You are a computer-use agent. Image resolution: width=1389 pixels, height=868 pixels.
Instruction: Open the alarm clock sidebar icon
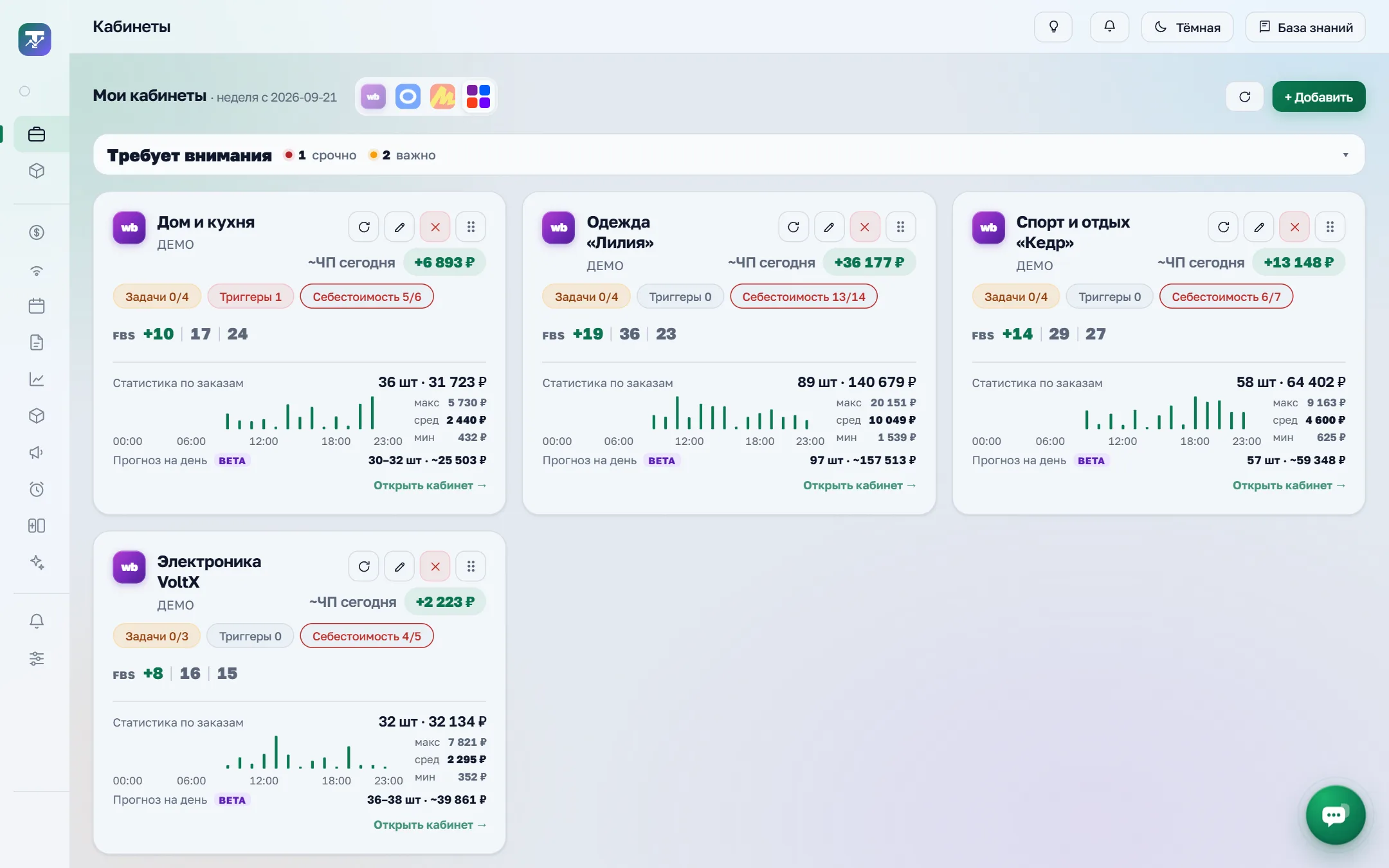pyautogui.click(x=37, y=489)
